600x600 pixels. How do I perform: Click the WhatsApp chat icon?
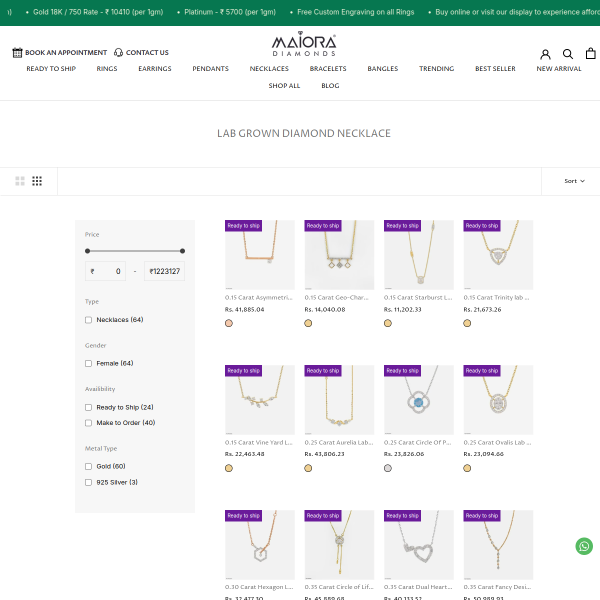point(584,546)
